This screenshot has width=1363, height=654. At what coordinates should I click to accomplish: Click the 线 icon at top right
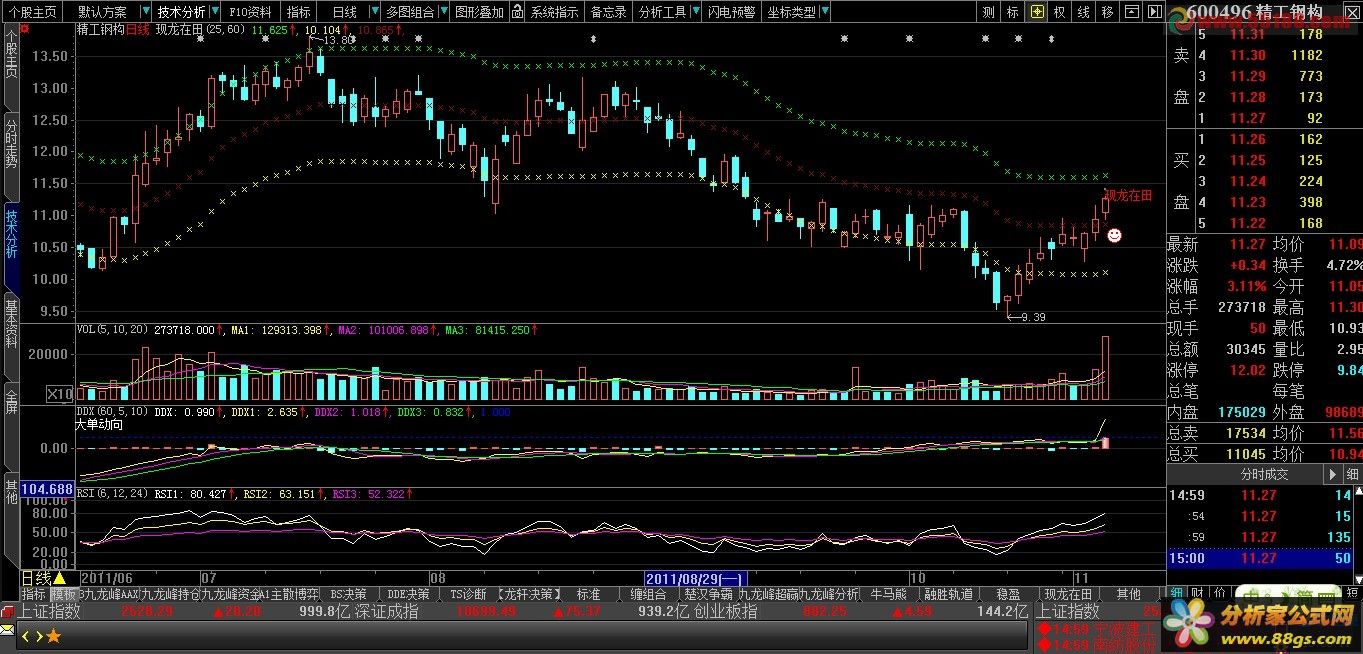pos(1083,12)
